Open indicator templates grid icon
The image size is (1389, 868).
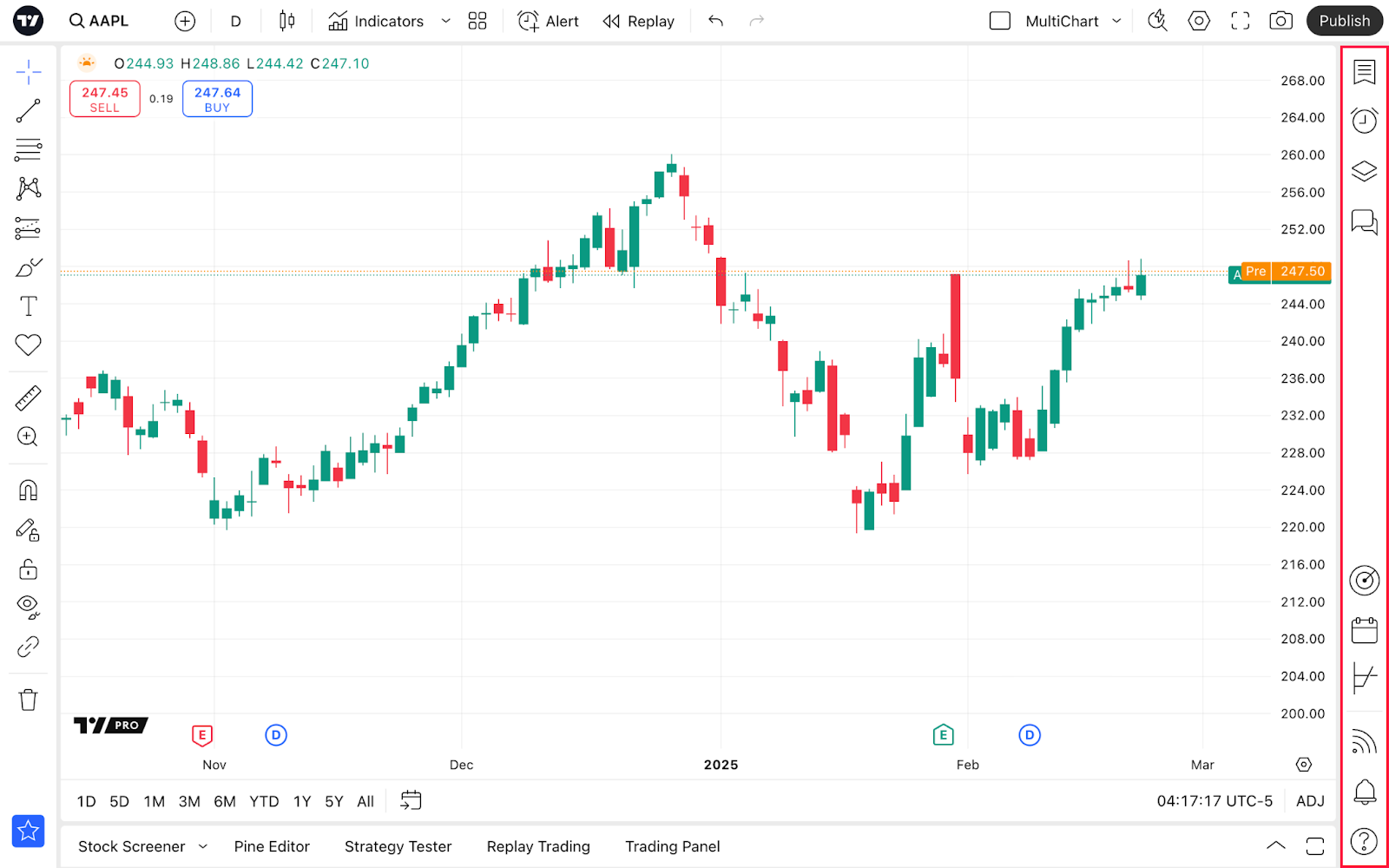477,21
